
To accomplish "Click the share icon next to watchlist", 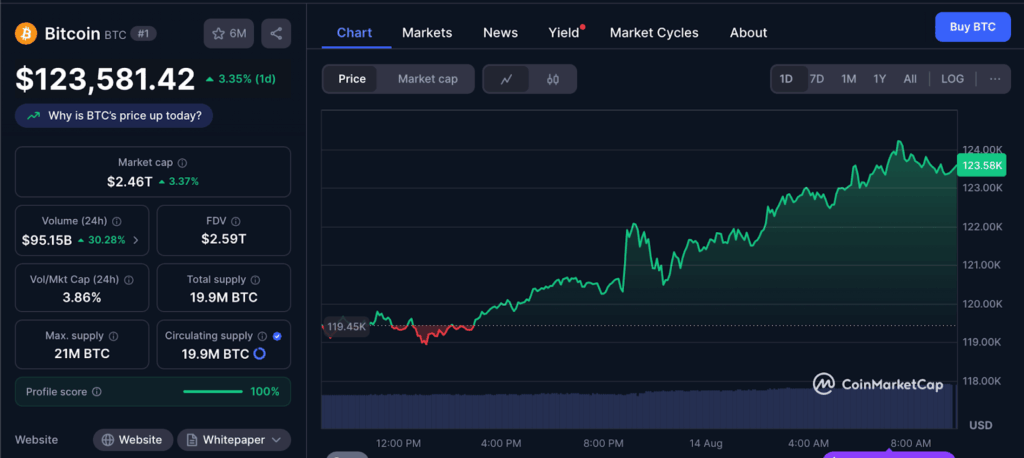I will [x=276, y=33].
